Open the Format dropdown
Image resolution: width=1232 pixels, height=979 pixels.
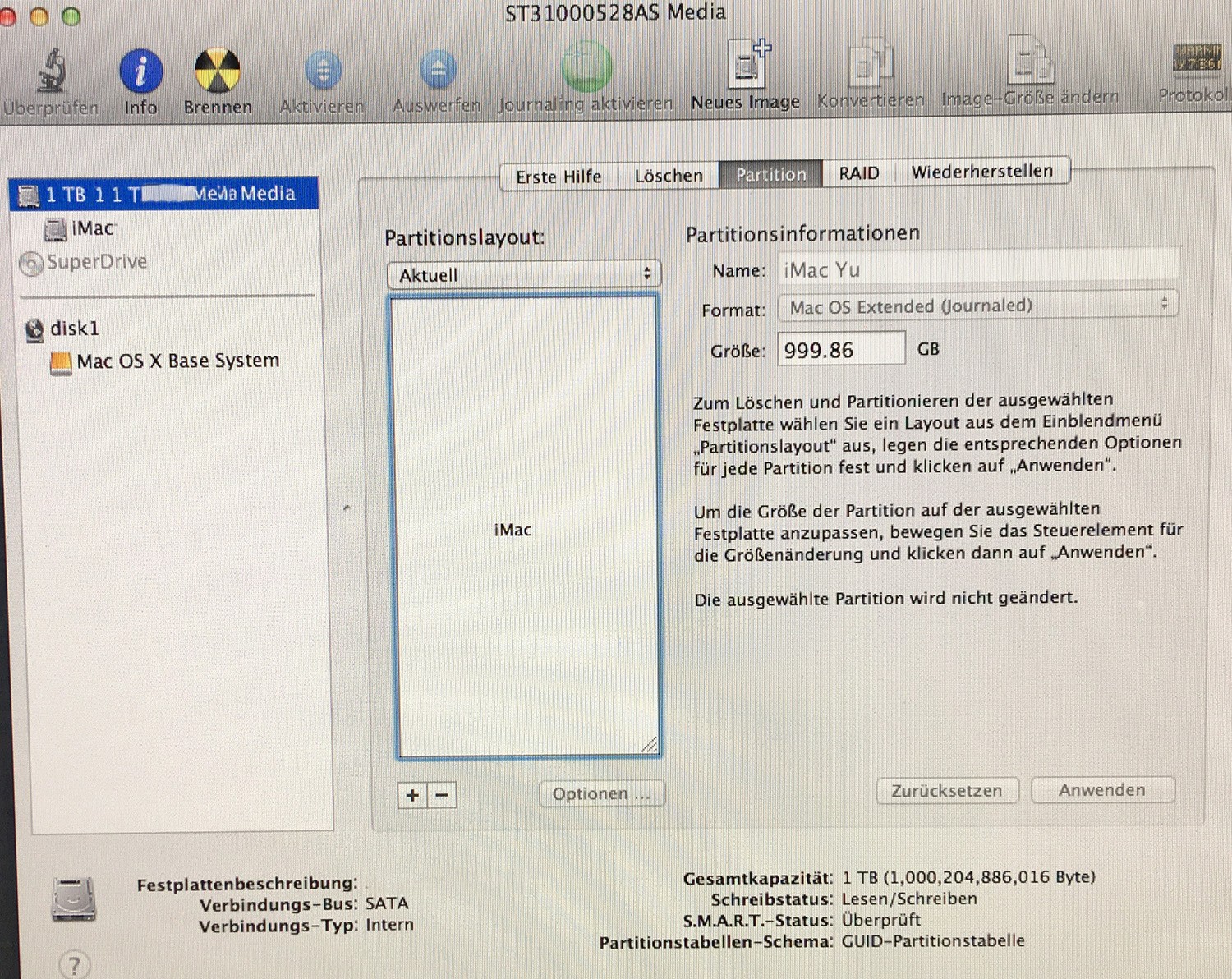click(977, 306)
